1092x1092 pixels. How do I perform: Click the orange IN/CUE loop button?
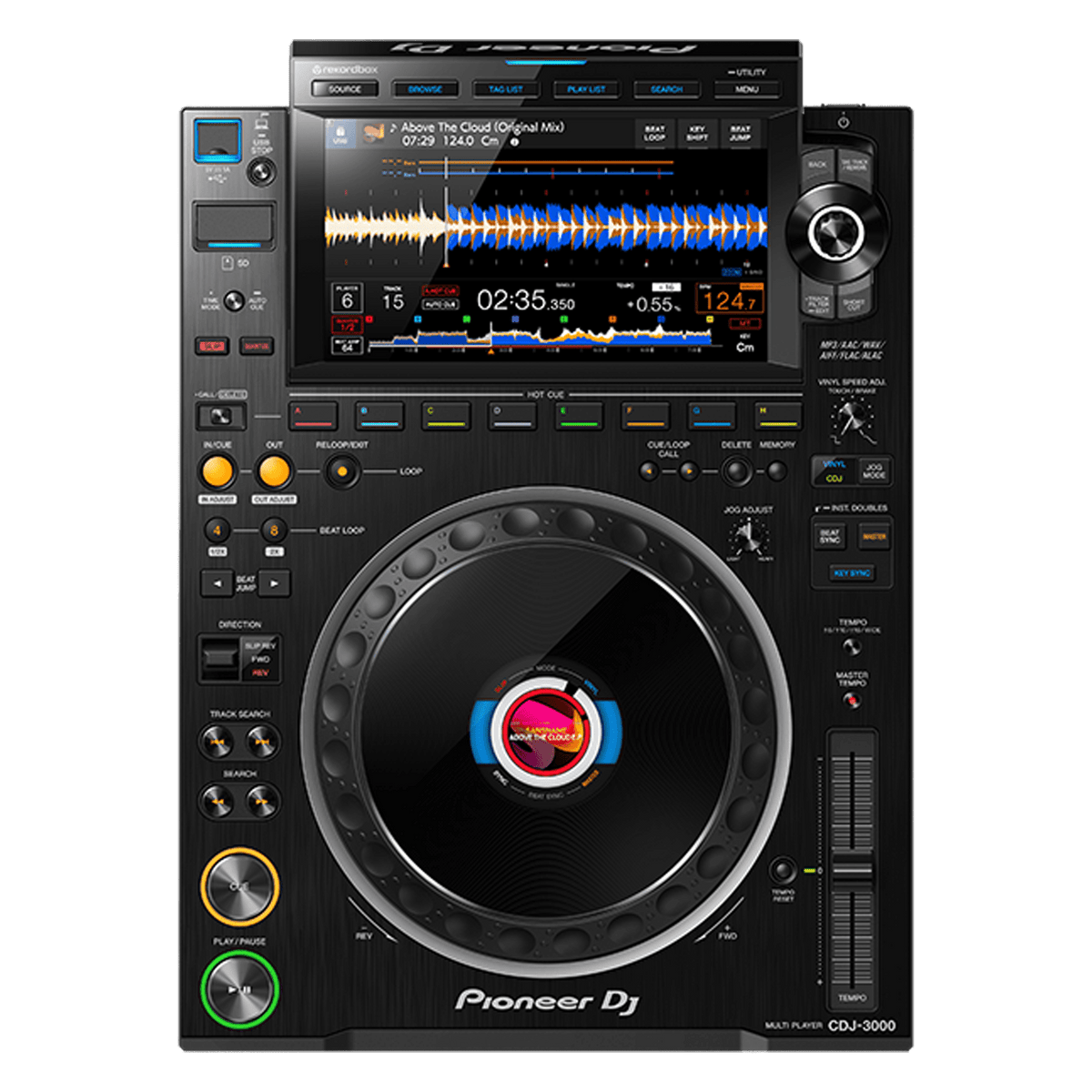click(x=217, y=471)
